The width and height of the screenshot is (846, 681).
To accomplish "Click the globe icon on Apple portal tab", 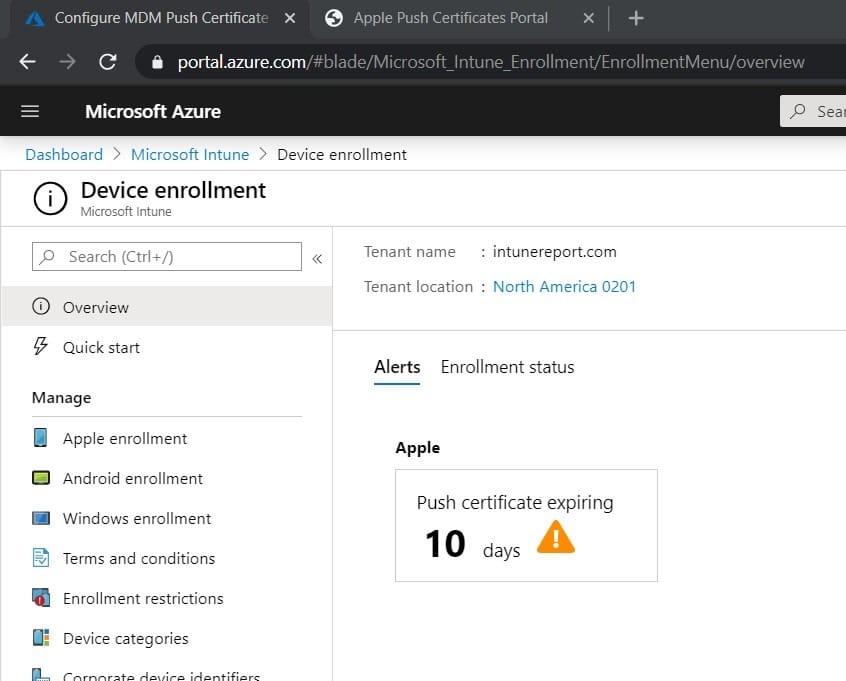I will [x=334, y=18].
